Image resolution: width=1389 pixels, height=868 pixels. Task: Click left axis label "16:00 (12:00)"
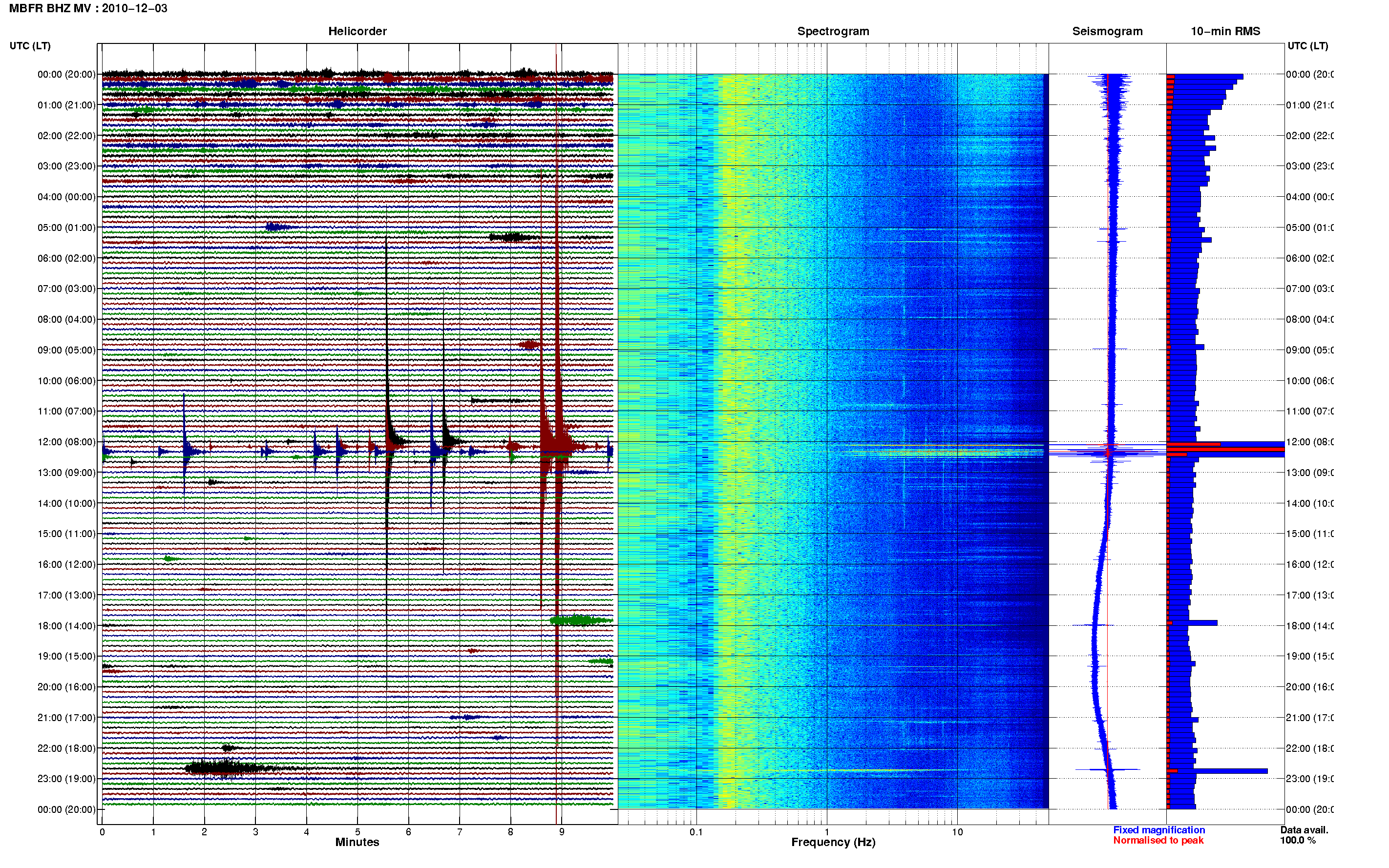coord(66,564)
